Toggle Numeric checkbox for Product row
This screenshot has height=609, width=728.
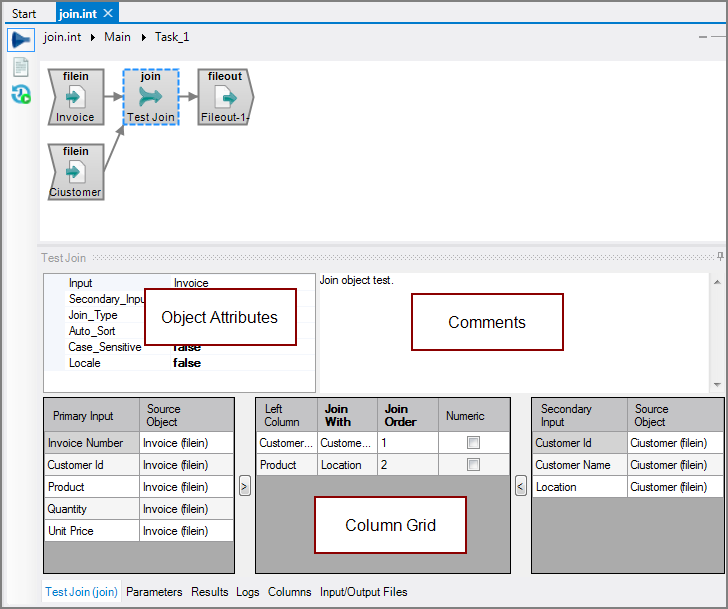click(474, 465)
